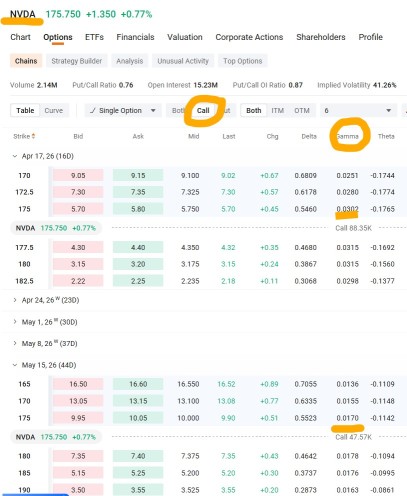The image size is (407, 496).
Task: Select the Call filter
Action: 203,110
